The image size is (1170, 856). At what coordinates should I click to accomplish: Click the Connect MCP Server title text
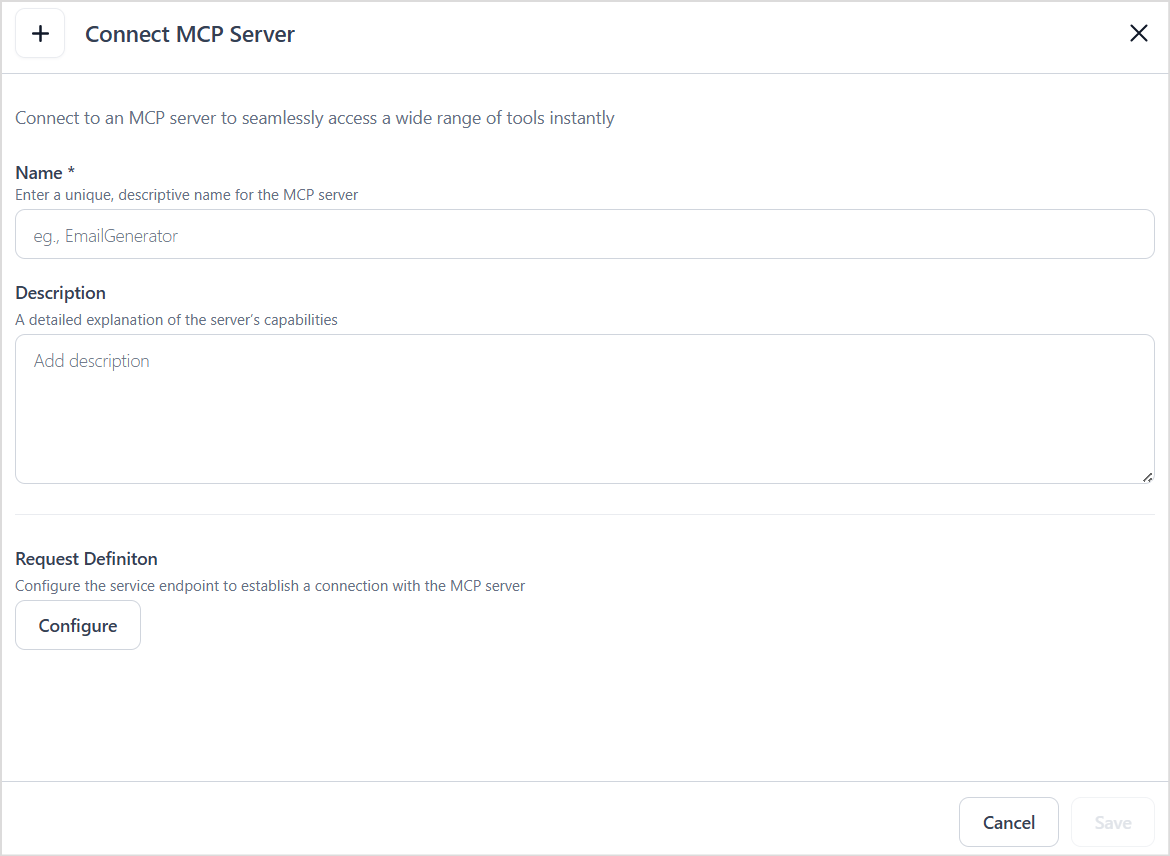190,33
